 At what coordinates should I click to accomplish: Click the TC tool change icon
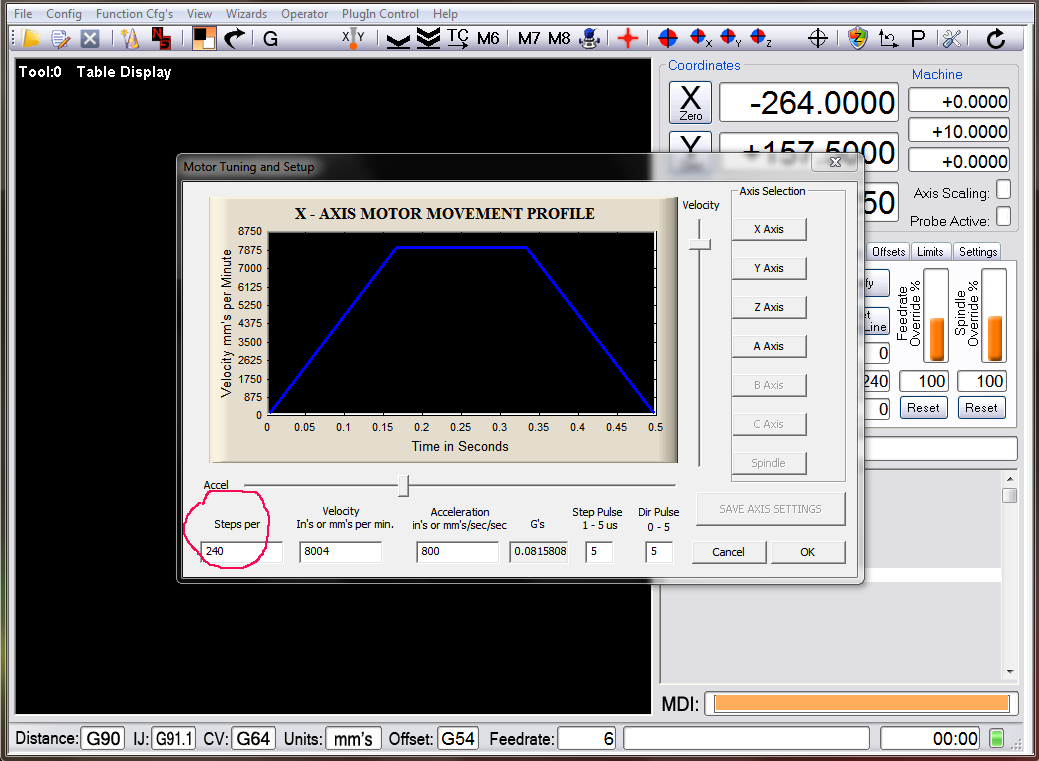point(457,38)
